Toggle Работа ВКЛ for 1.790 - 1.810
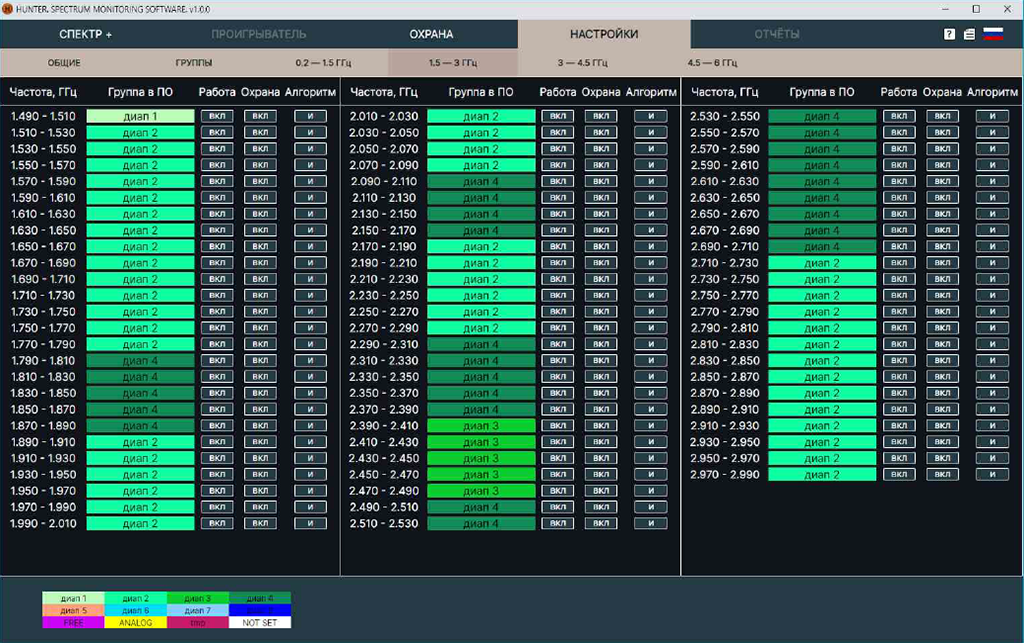The image size is (1024, 643). point(217,360)
